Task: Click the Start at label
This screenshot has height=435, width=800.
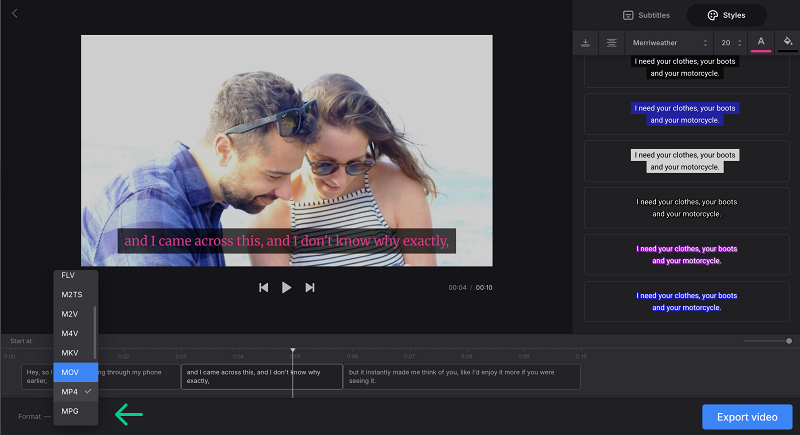Action: pyautogui.click(x=21, y=341)
